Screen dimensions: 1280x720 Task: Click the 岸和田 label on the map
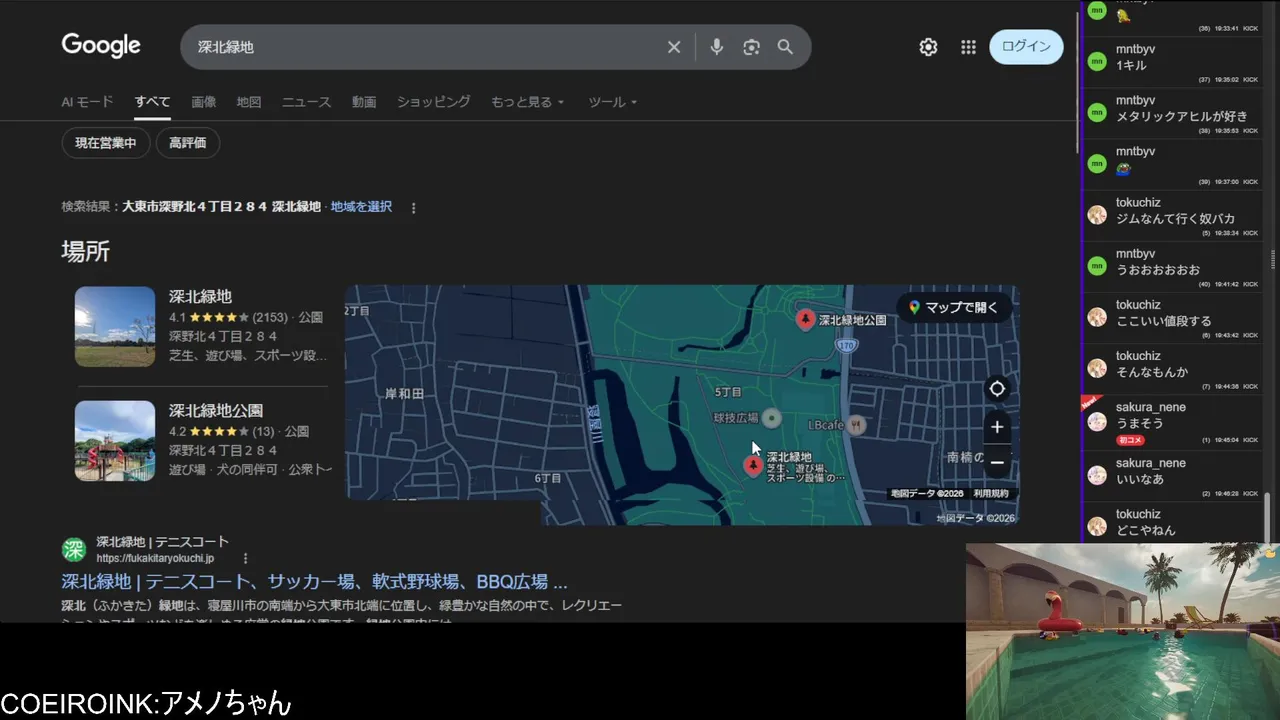coord(405,394)
